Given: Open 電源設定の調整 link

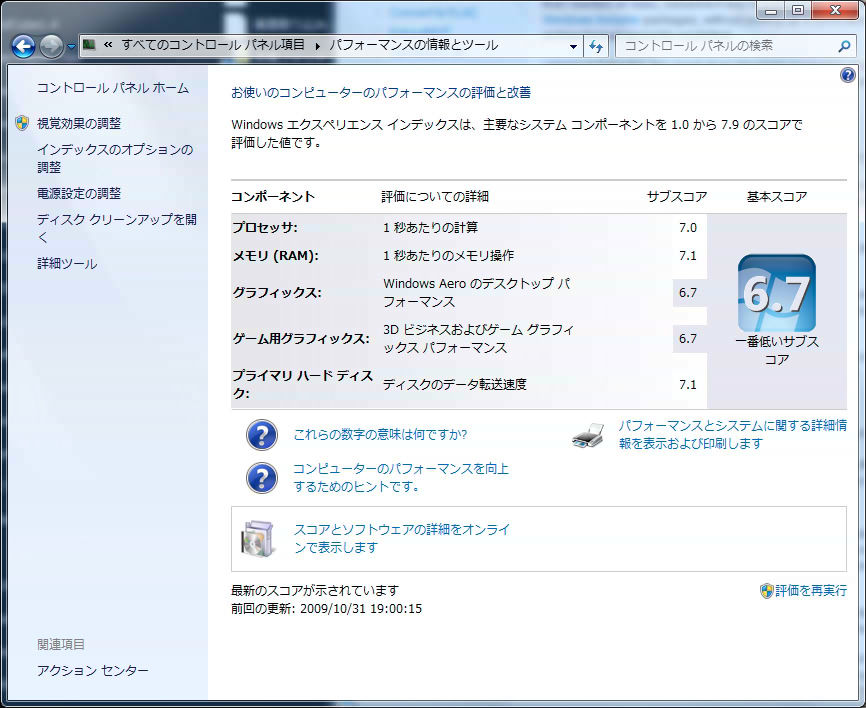Looking at the screenshot, I should [x=78, y=193].
